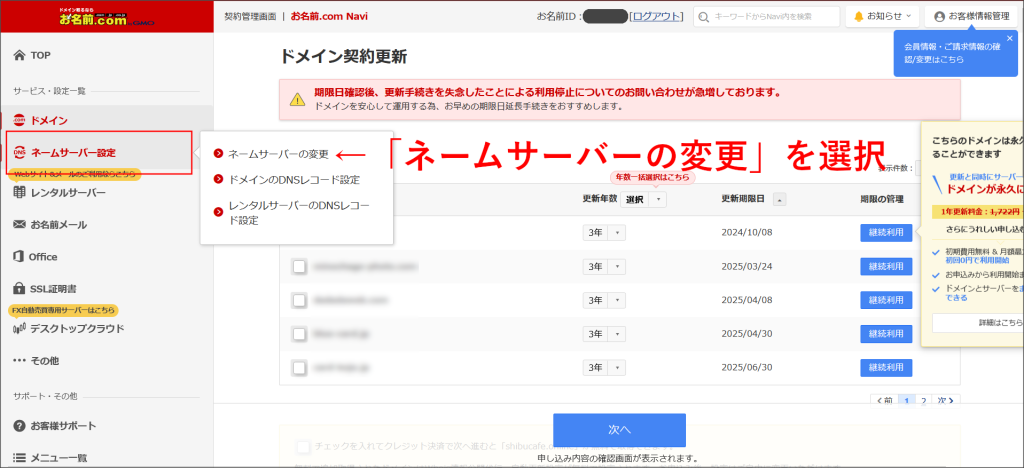
Task: Click the Office icon in sidebar
Action: [x=19, y=257]
